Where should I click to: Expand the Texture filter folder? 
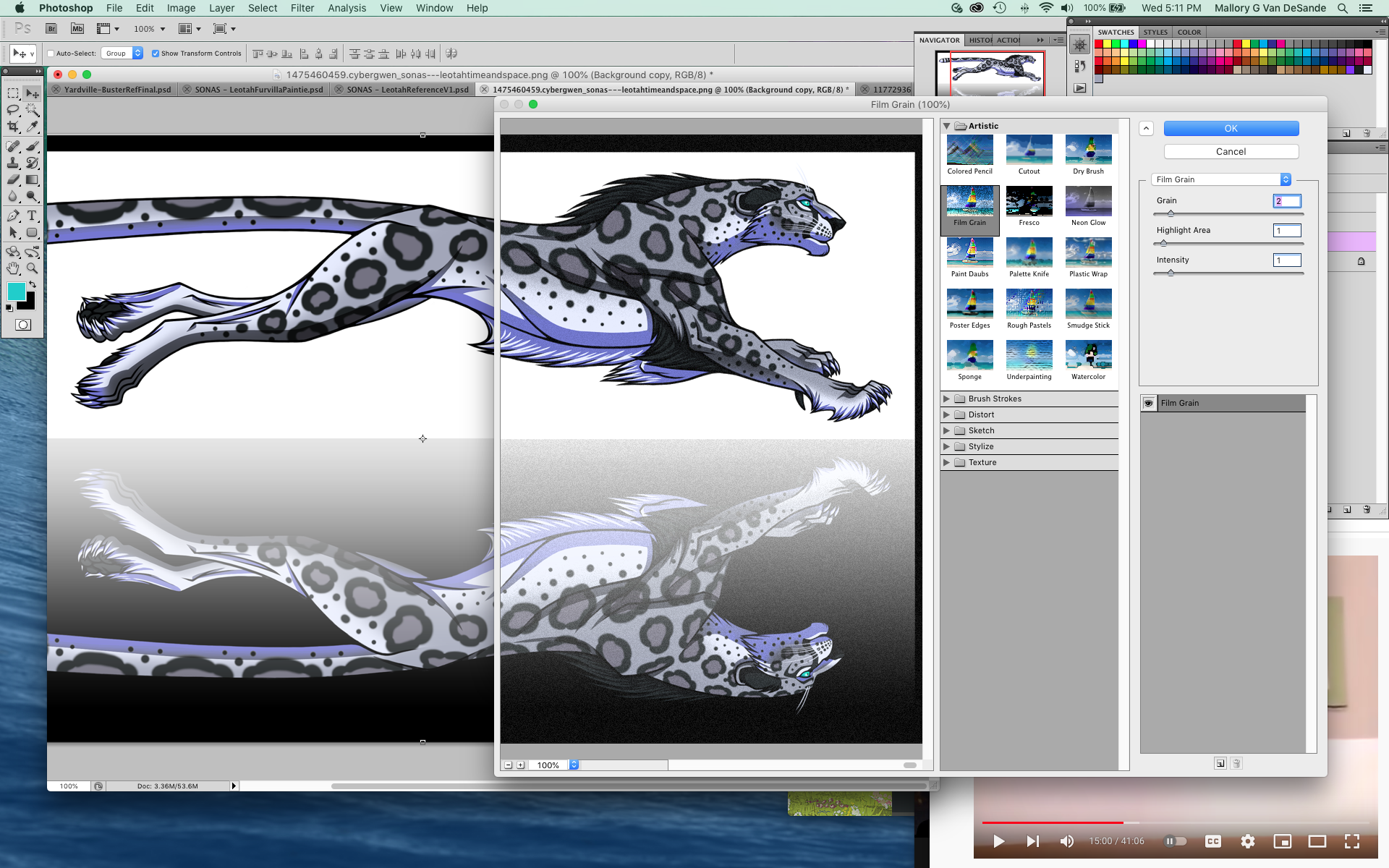click(x=946, y=462)
